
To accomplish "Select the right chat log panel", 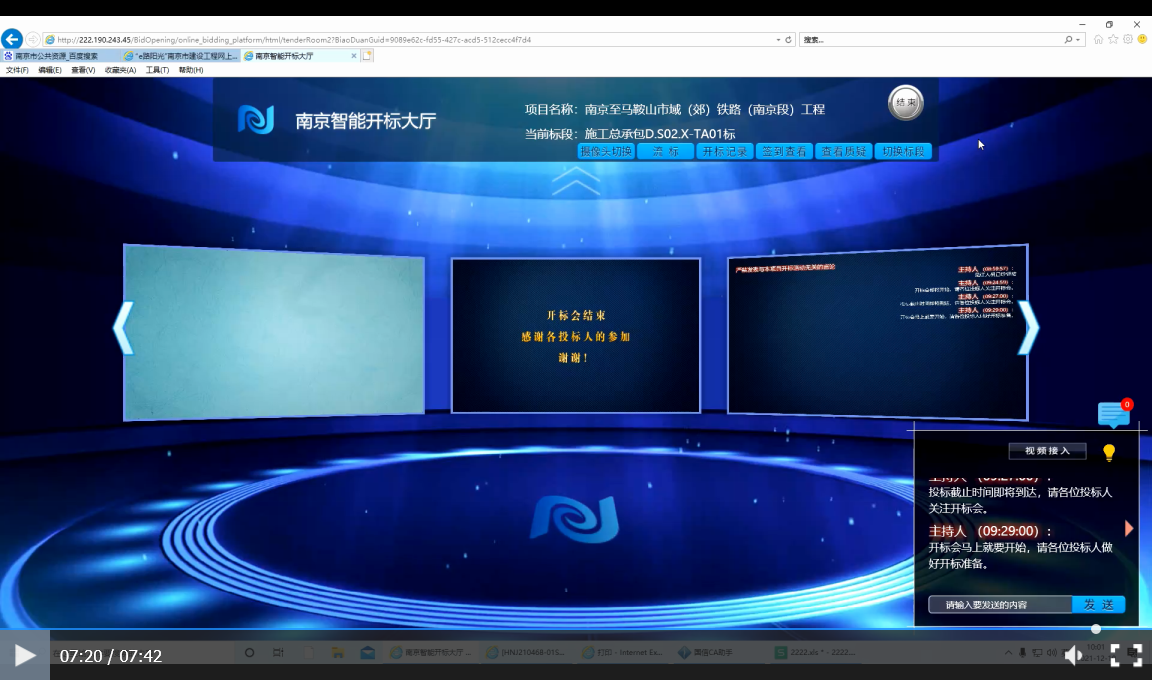I will pos(877,332).
